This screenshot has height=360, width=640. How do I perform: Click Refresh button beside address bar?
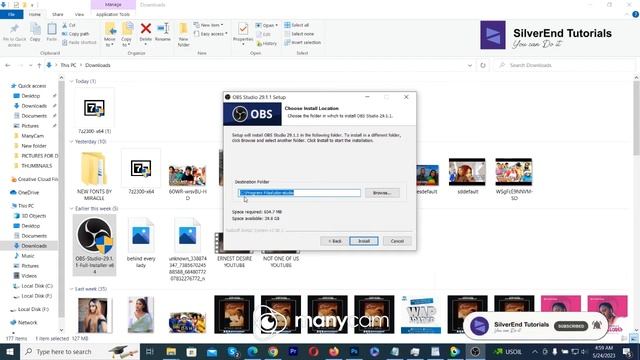(483, 65)
